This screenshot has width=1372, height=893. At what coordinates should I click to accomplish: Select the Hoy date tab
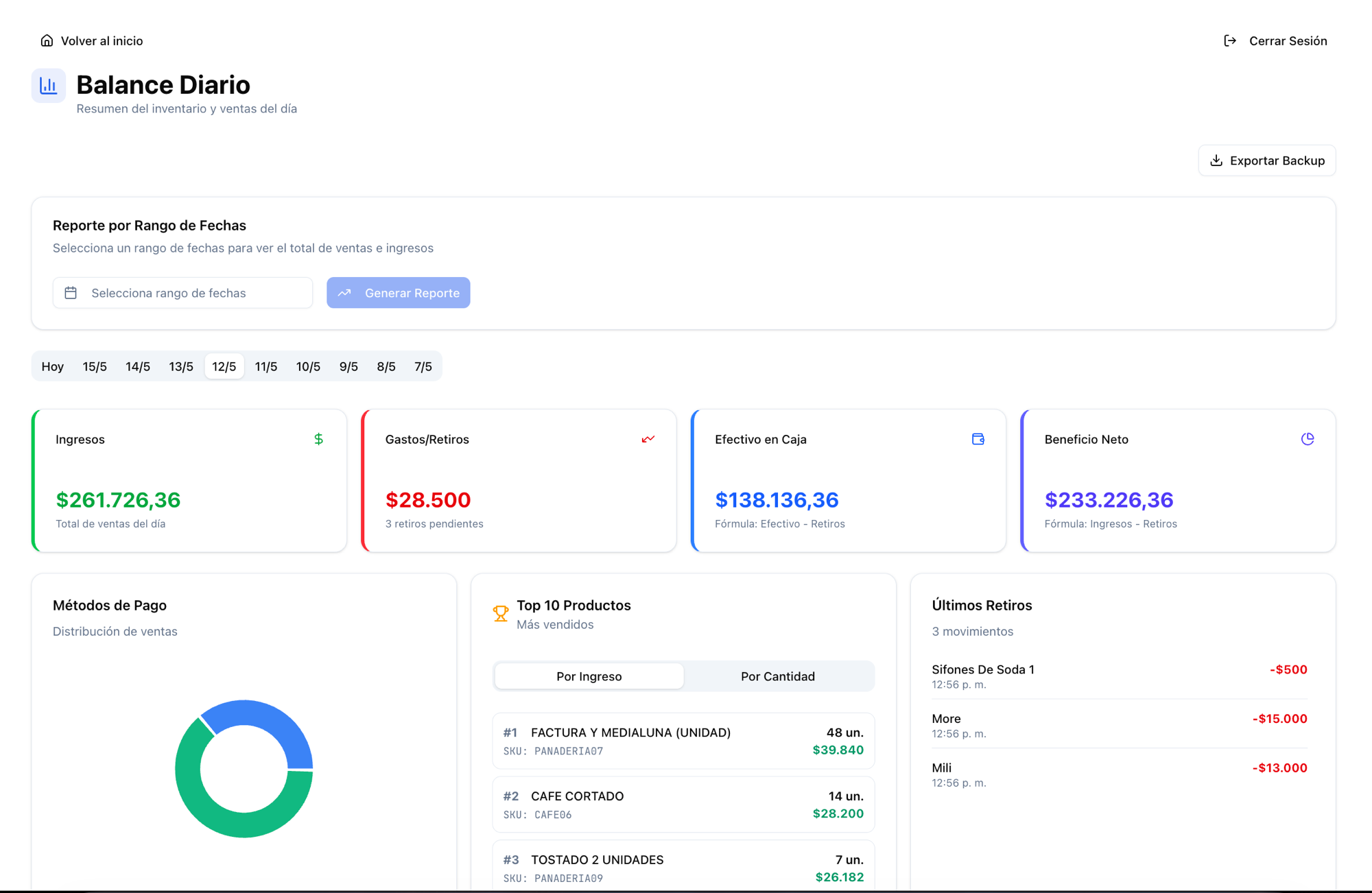[53, 366]
